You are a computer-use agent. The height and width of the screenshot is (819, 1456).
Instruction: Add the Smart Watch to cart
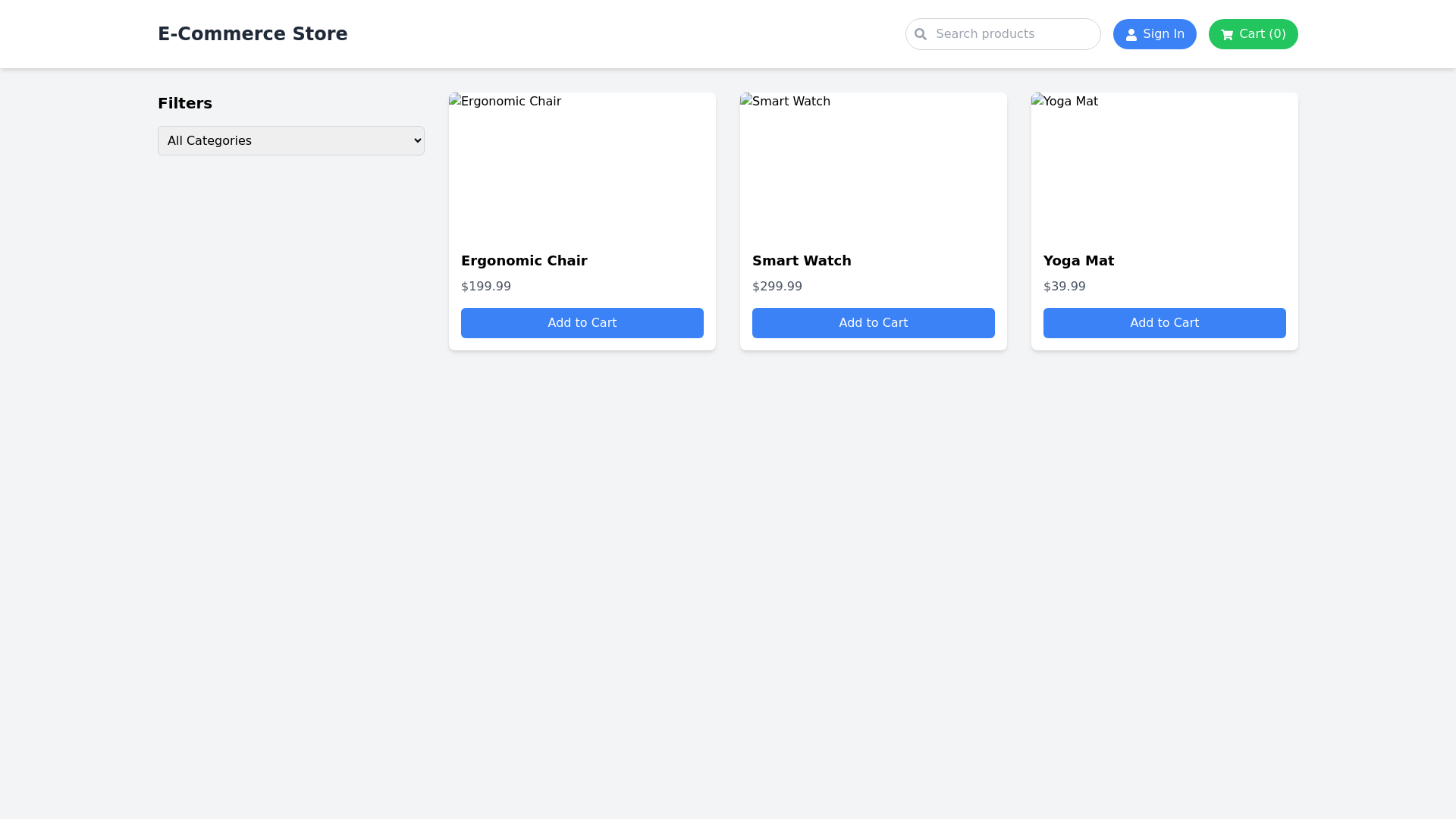pos(873,322)
